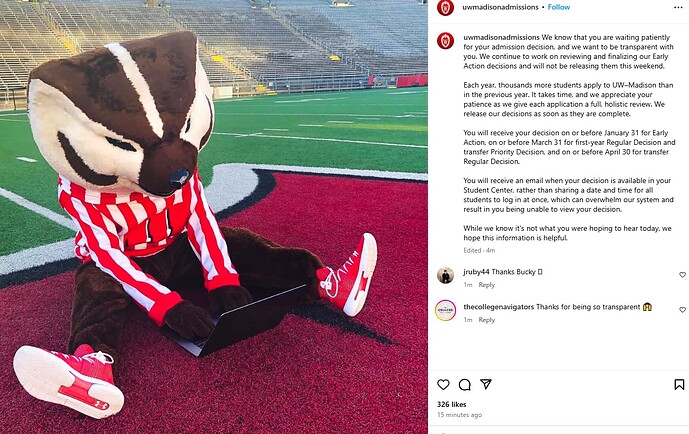
Task: Click the 15 minutes ago timestamp
Action: [x=459, y=415]
